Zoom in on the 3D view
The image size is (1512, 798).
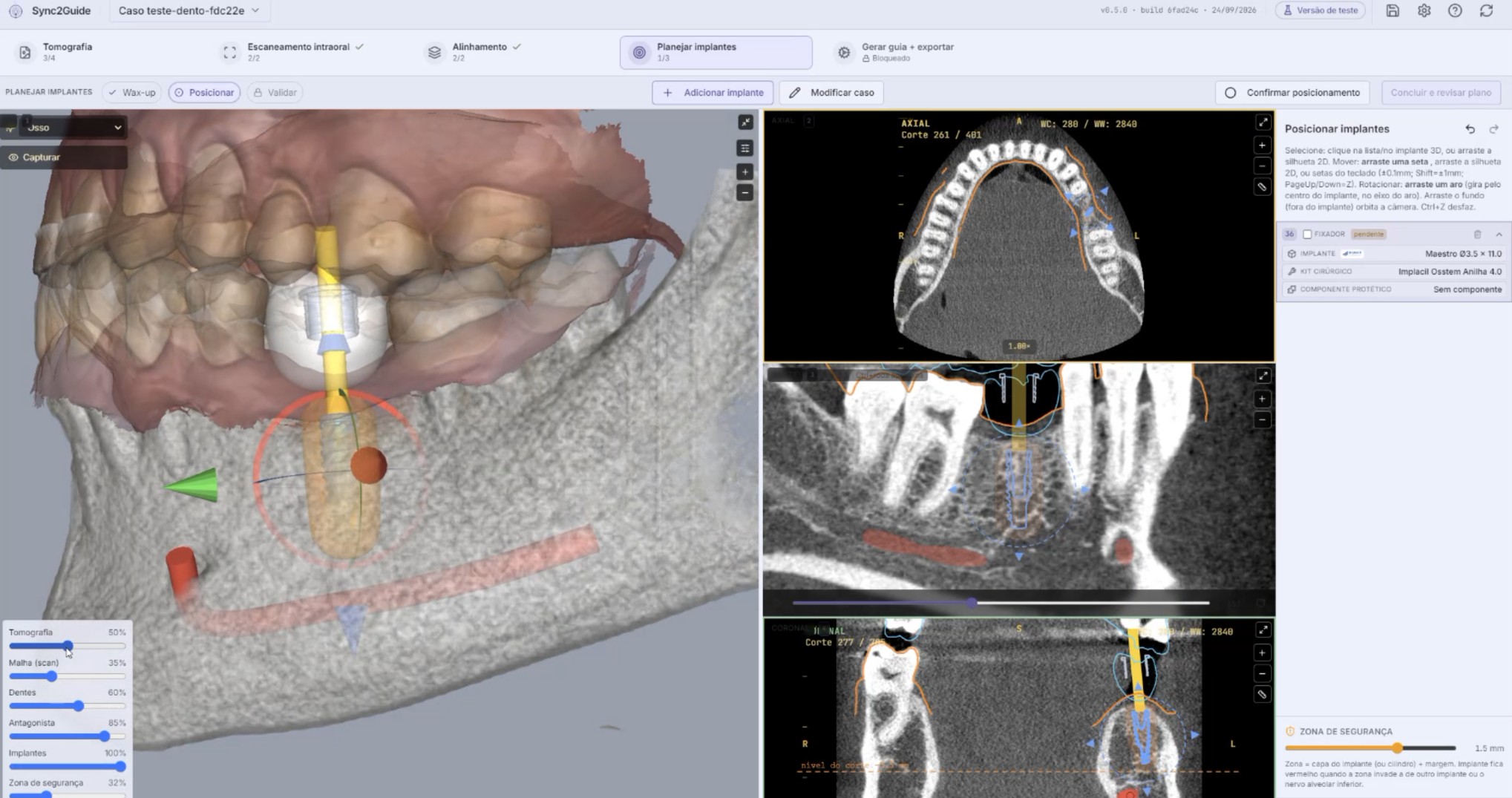(745, 172)
